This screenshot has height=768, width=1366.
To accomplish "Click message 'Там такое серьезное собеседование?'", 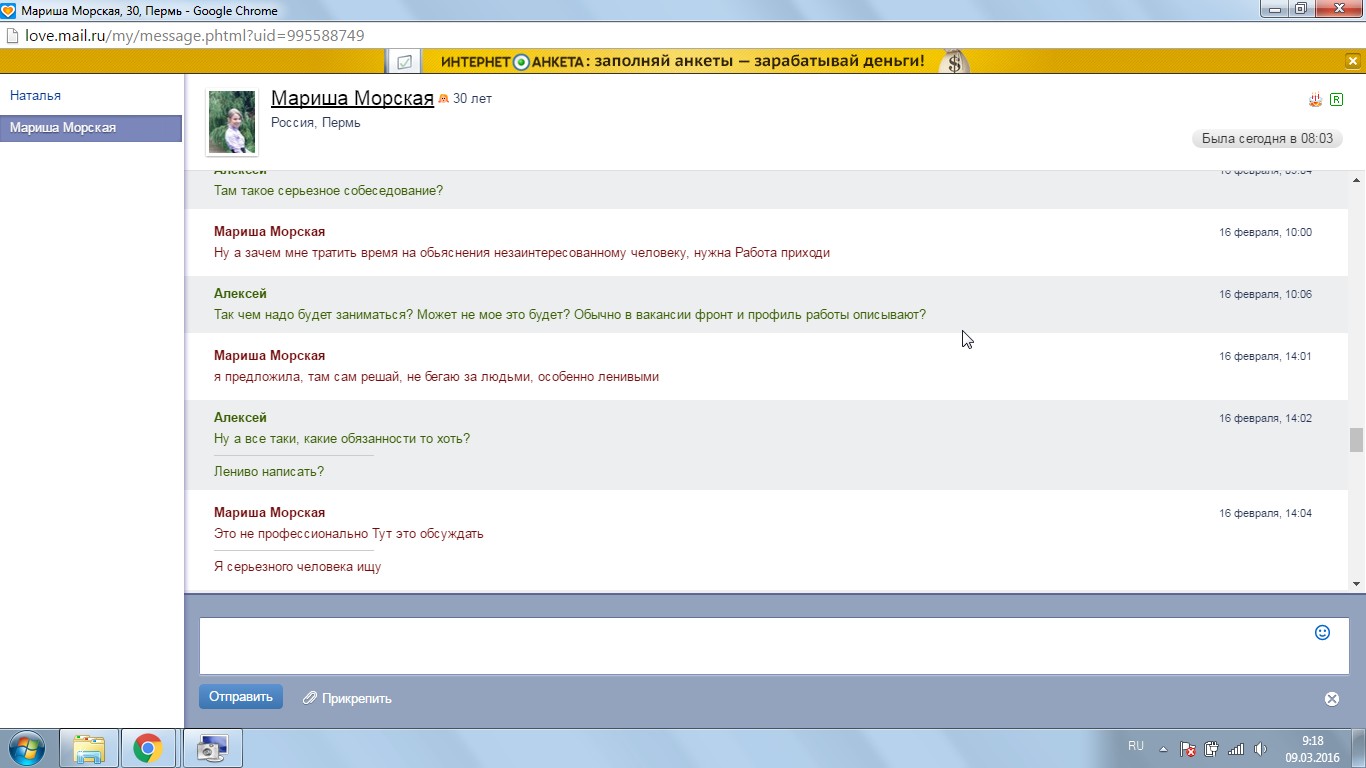I will (x=328, y=190).
